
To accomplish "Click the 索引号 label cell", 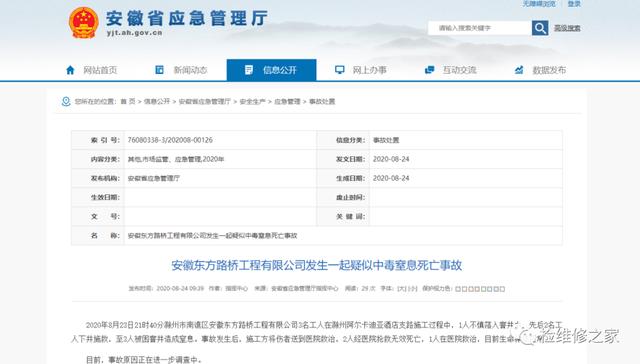I will click(x=98, y=140).
